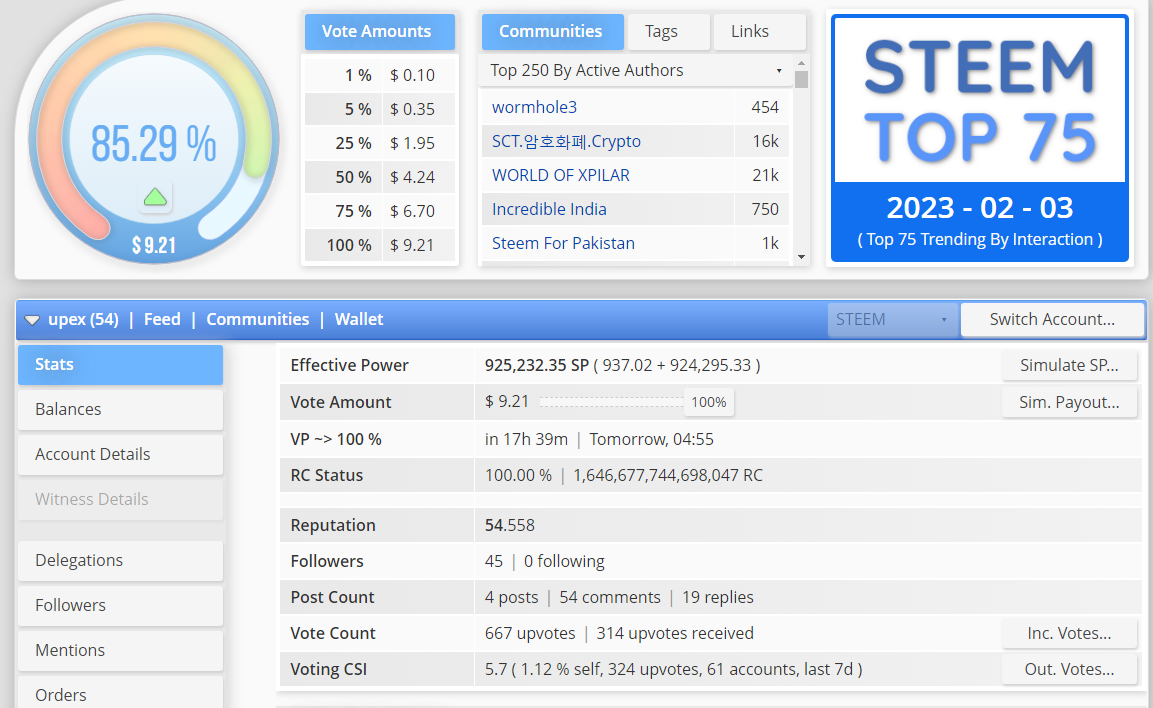Click the communities list scrollbar thumb
1153x708 pixels.
[x=802, y=79]
